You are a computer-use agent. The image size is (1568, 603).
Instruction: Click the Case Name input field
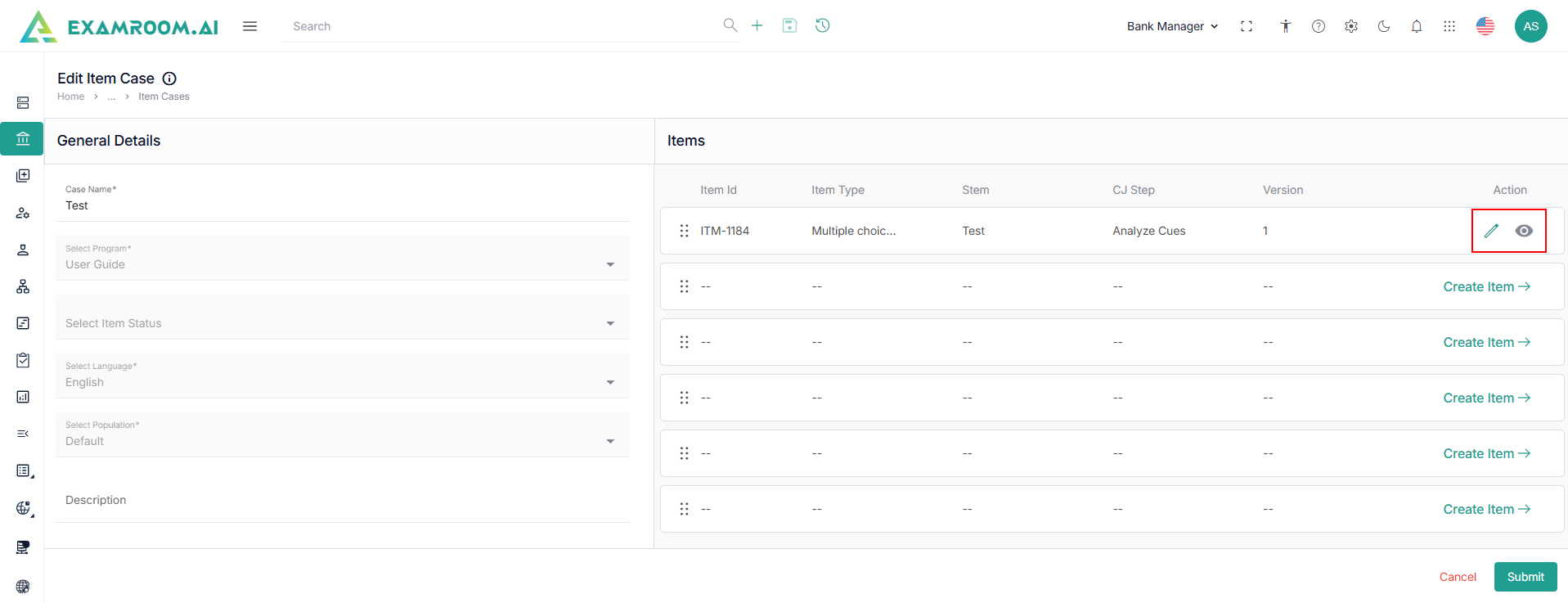(344, 205)
